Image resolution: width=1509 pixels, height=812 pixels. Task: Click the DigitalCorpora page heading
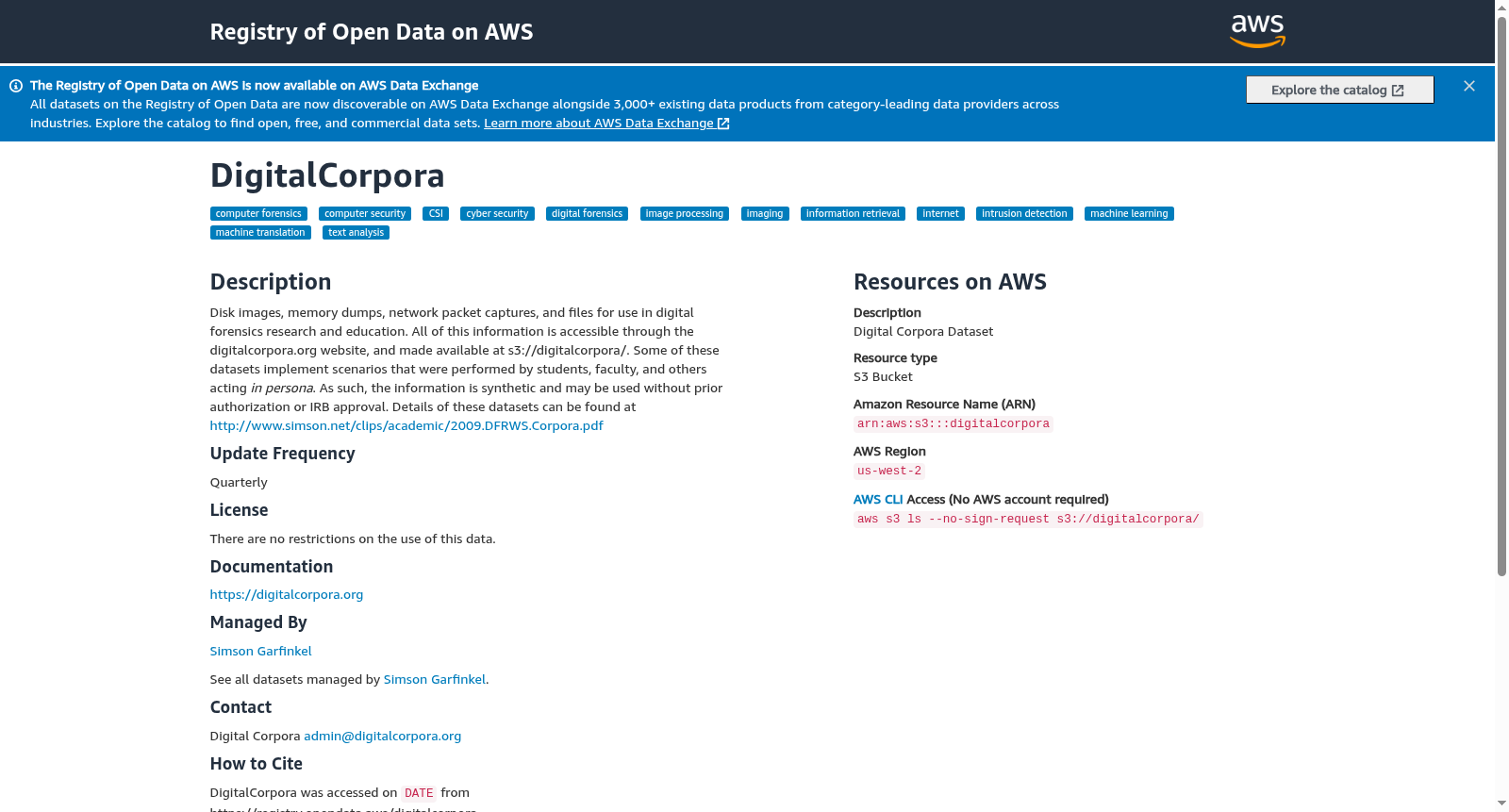coord(327,176)
